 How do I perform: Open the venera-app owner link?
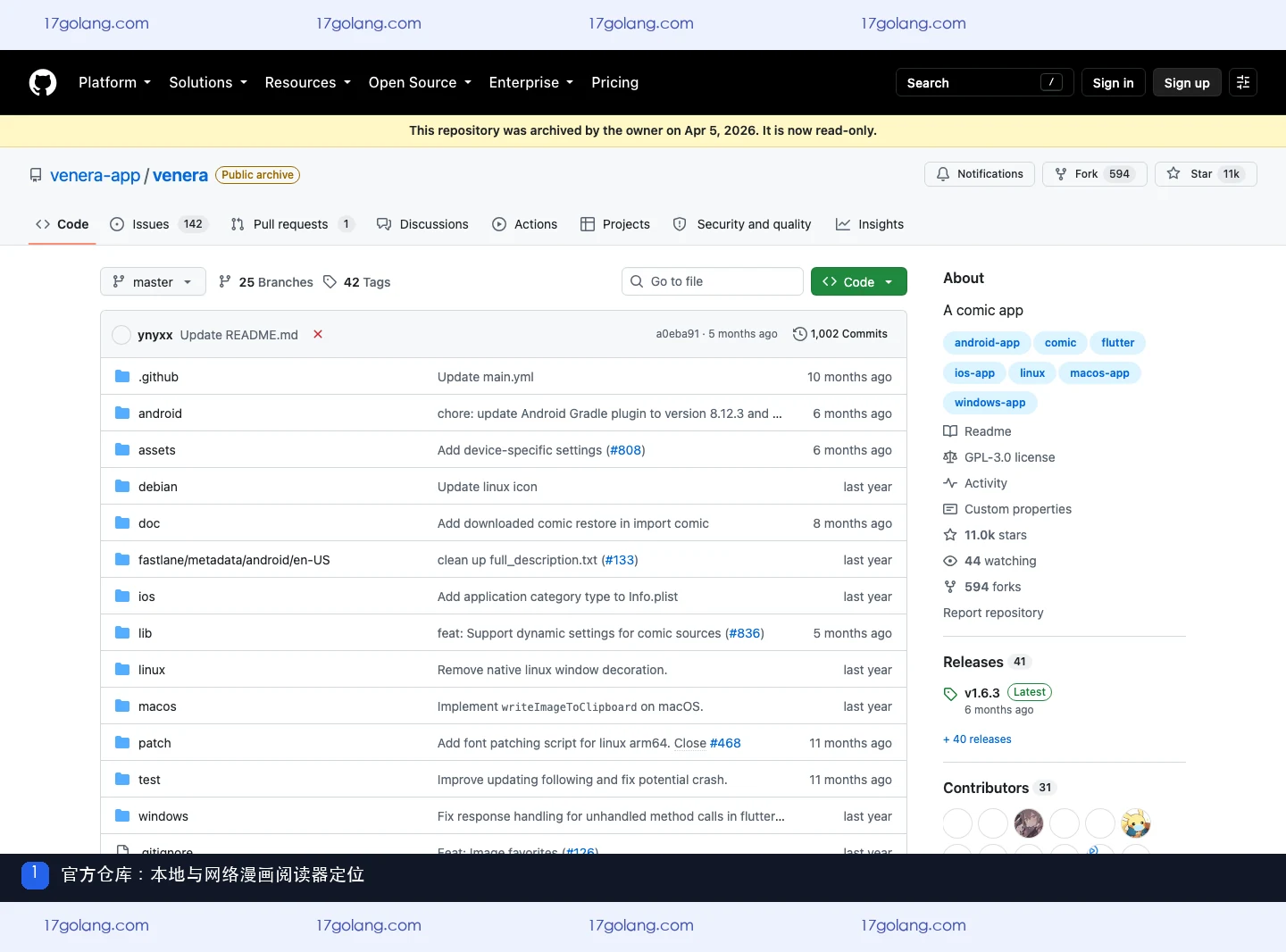click(96, 175)
